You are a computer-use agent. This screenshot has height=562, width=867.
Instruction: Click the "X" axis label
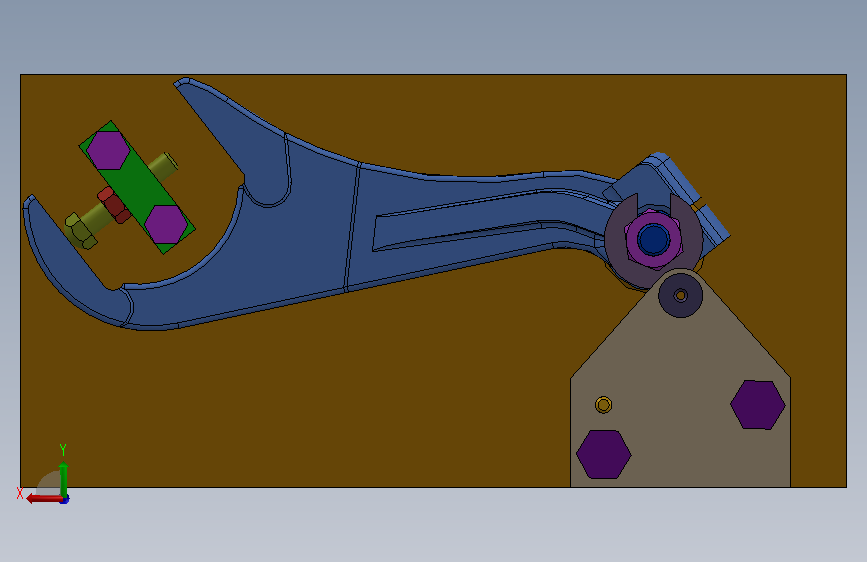coord(20,493)
